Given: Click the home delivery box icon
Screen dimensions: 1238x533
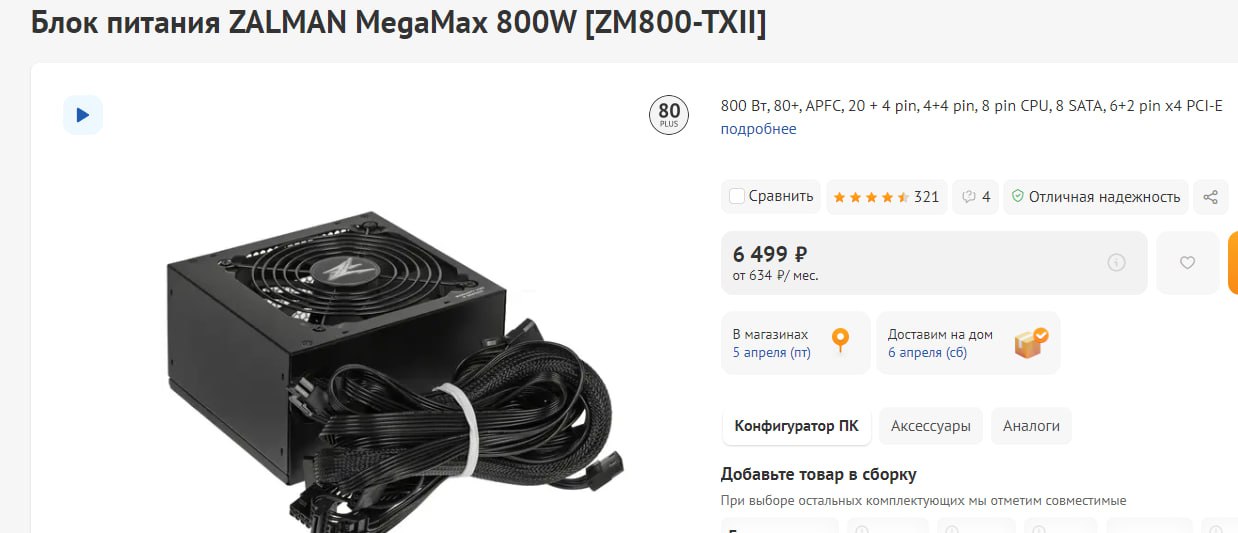Looking at the screenshot, I should [1031, 342].
